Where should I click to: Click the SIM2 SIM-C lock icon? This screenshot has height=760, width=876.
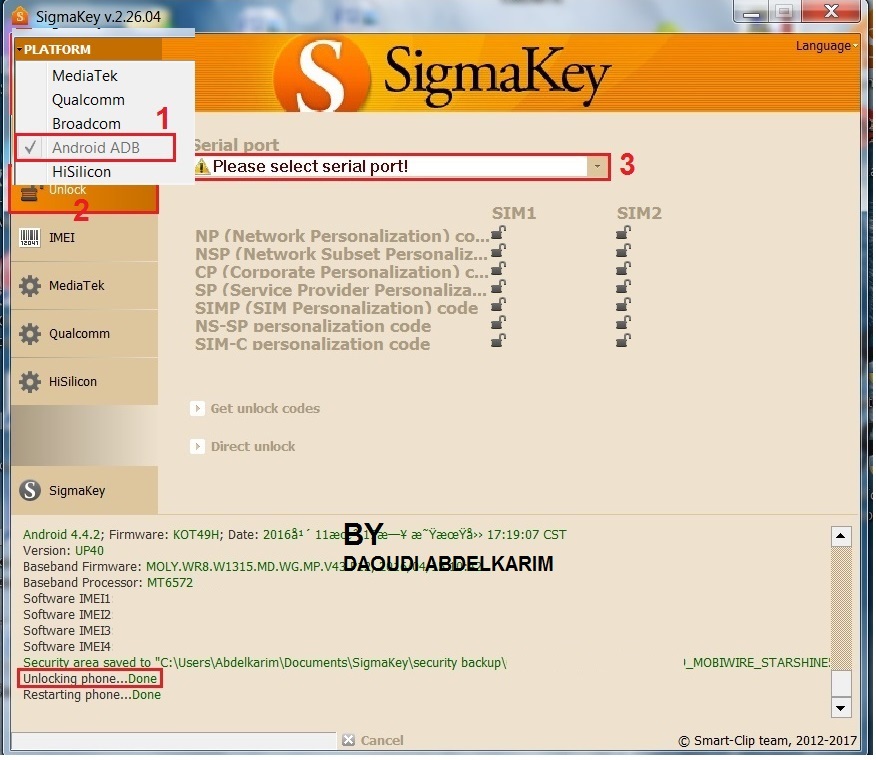pyautogui.click(x=623, y=340)
